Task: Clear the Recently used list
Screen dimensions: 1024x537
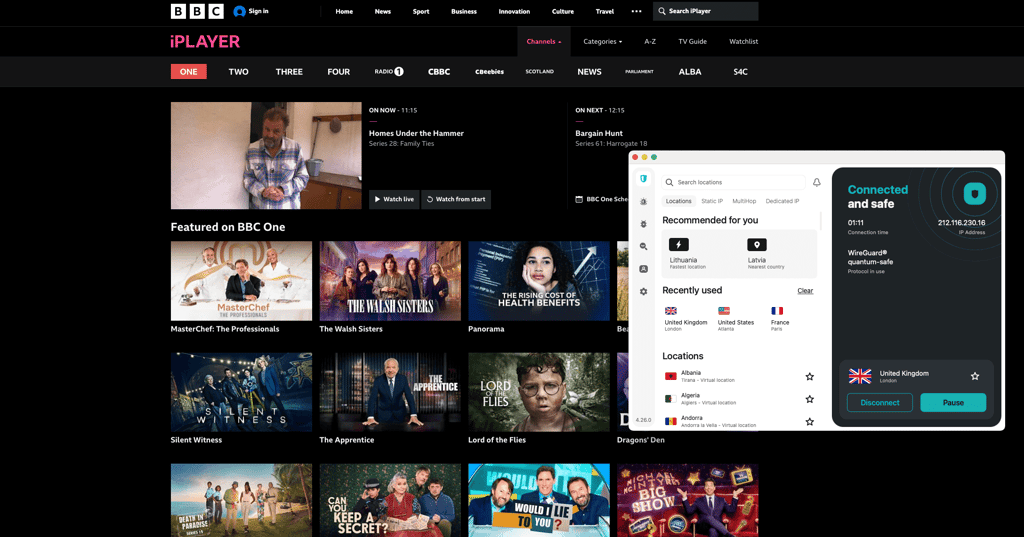Action: [805, 291]
